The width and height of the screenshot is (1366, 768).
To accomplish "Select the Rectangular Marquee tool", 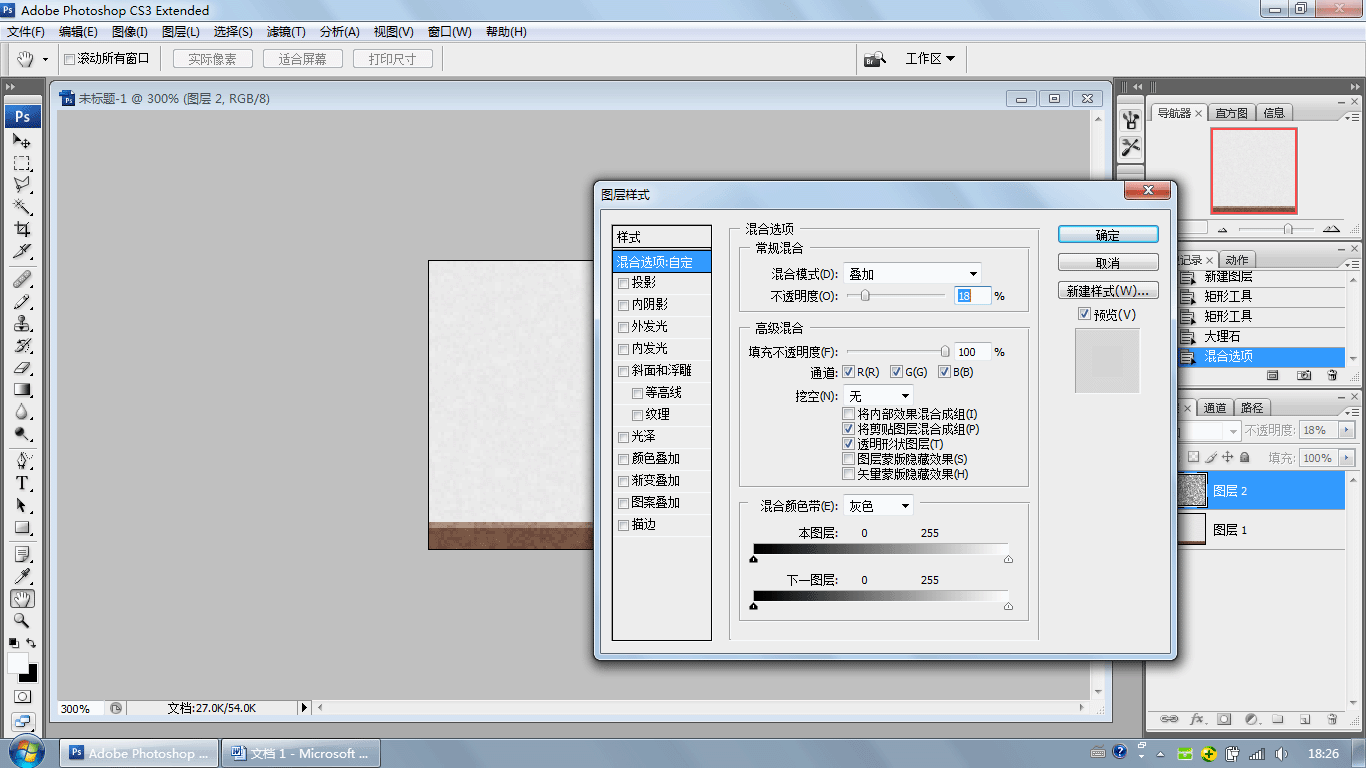I will coord(22,163).
